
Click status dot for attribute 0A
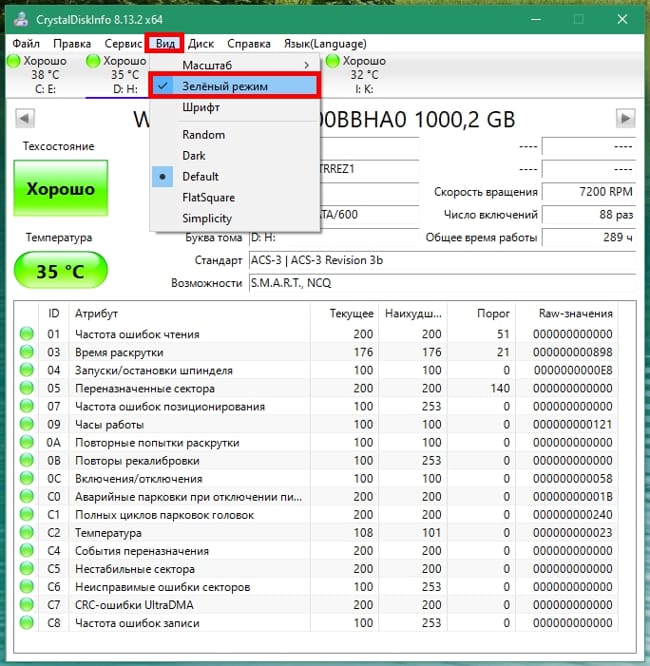coord(27,442)
